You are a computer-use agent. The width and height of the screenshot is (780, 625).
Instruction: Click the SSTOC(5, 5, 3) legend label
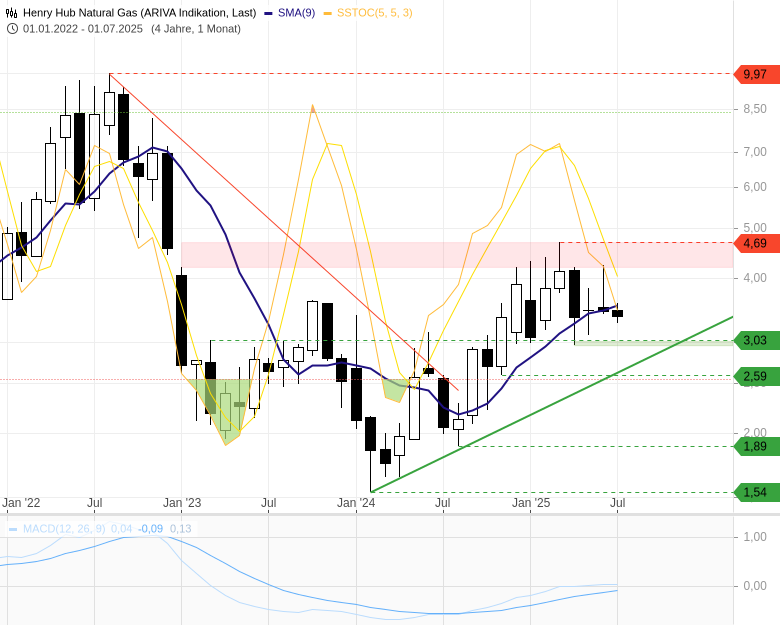coord(375,13)
